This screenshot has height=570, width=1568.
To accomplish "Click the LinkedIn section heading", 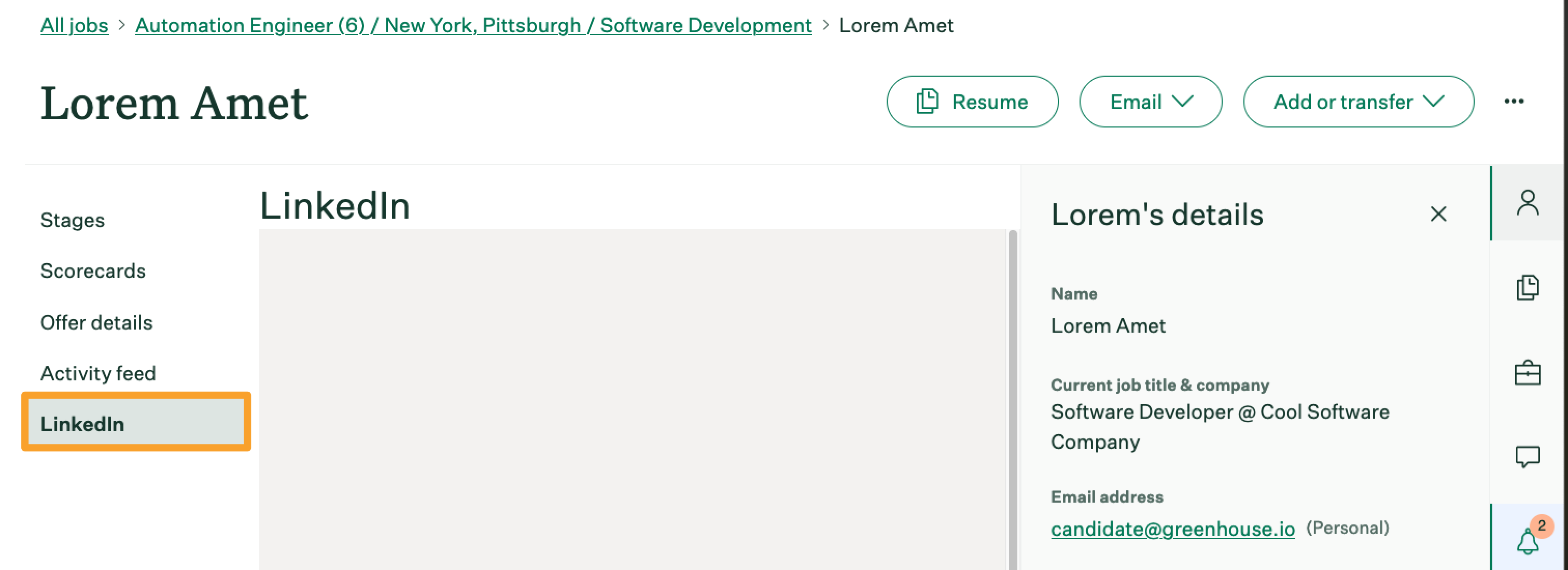I will coord(335,205).
